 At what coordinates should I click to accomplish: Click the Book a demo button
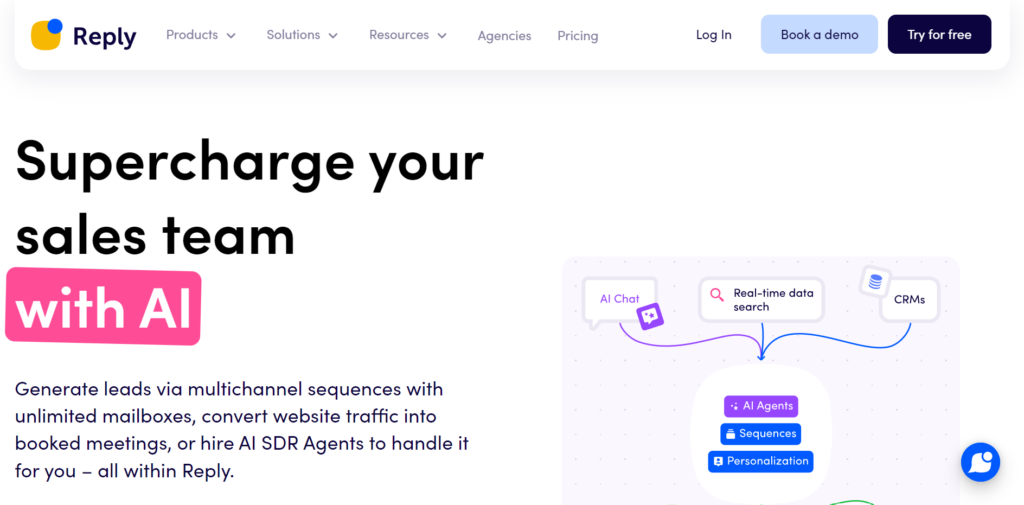[820, 35]
